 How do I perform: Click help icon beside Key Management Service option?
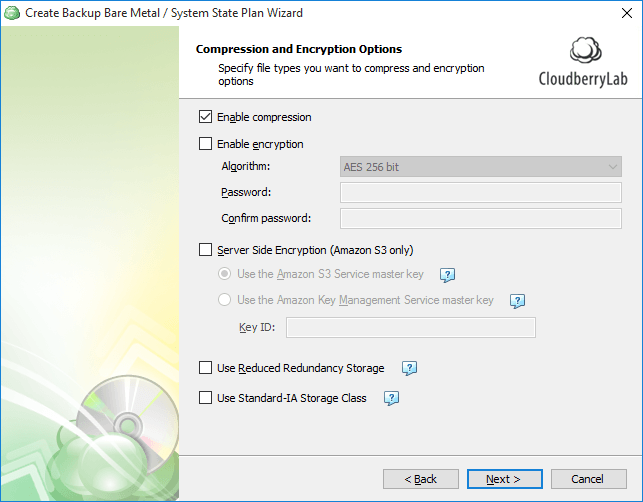pos(517,301)
